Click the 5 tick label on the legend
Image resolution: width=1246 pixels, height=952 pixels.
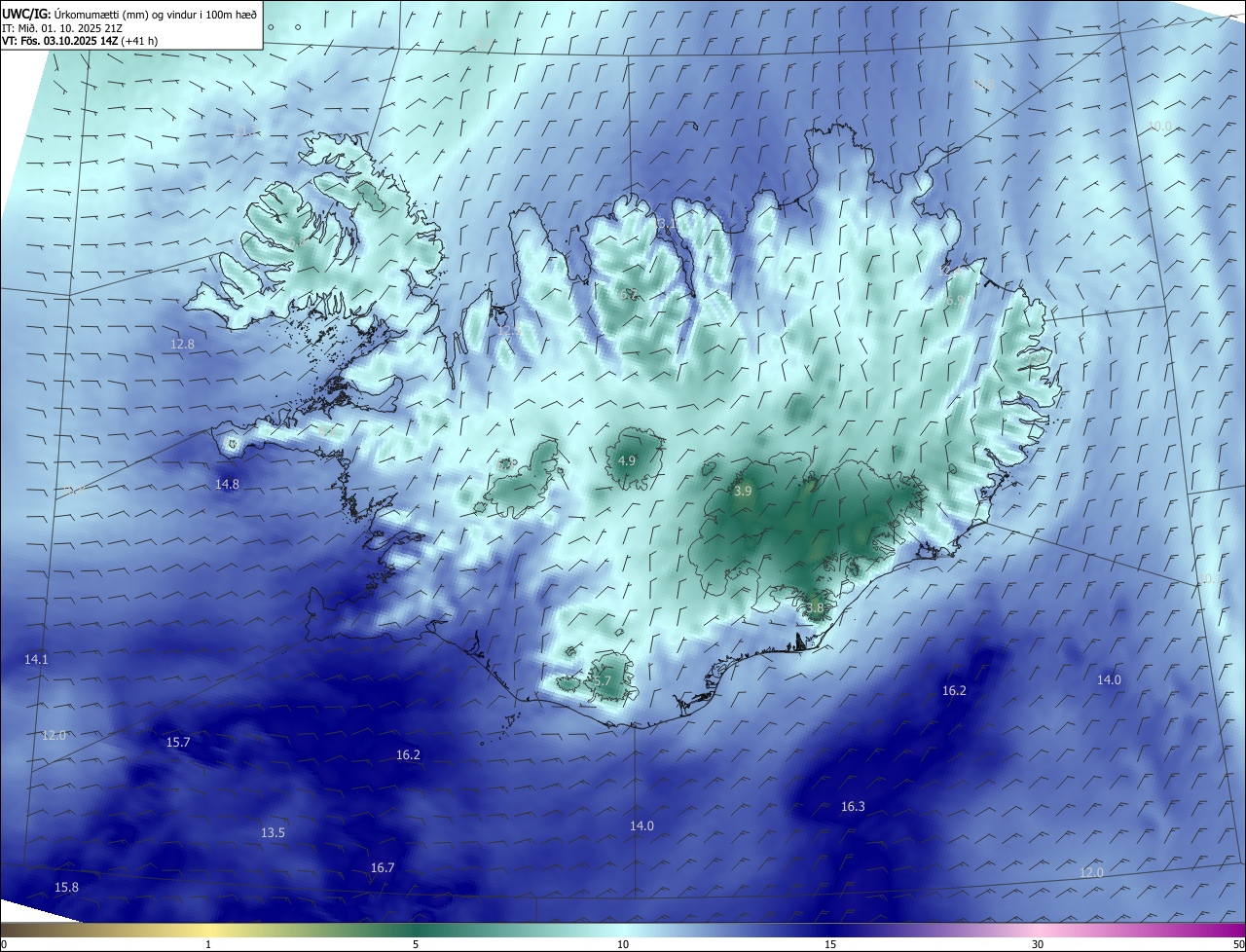(x=416, y=945)
